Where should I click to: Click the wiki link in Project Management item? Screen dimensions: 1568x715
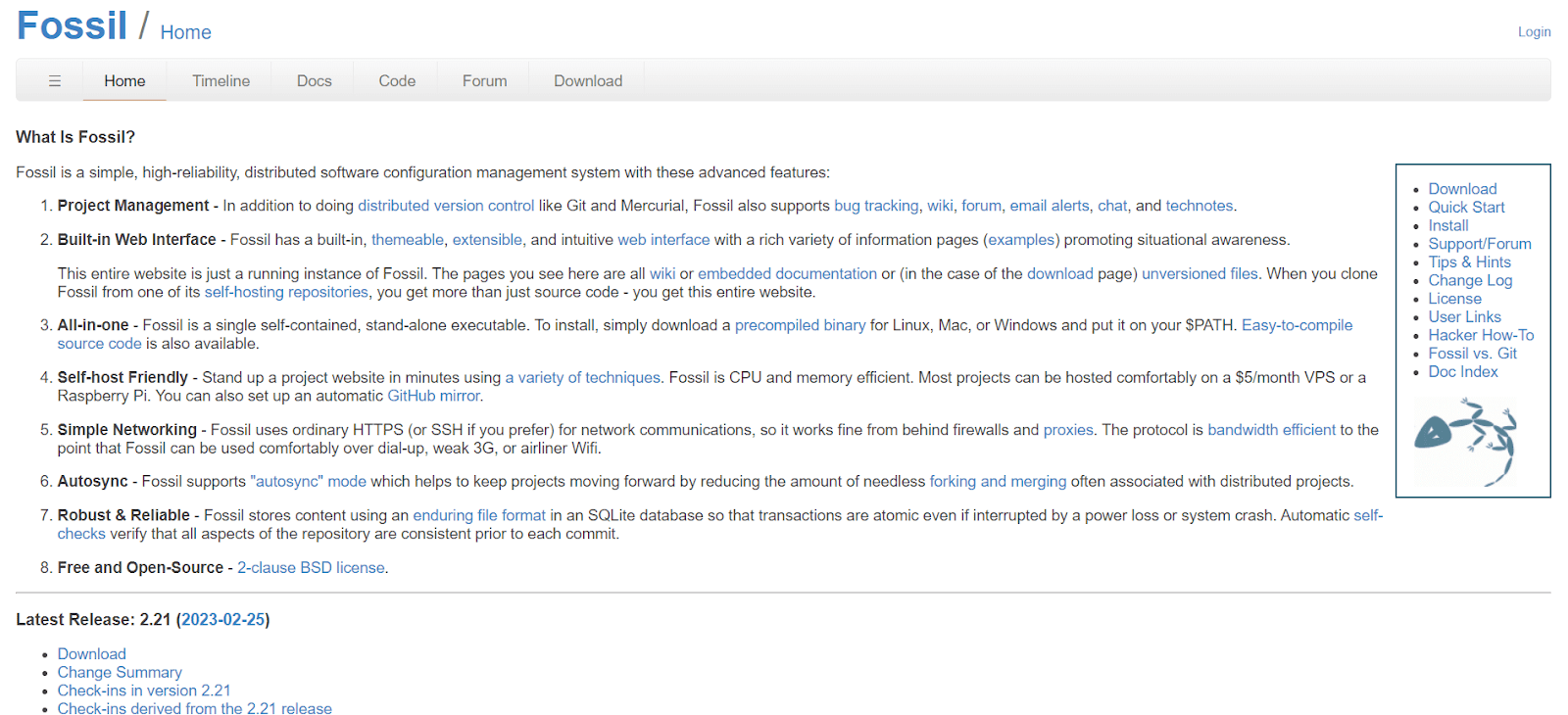click(940, 206)
